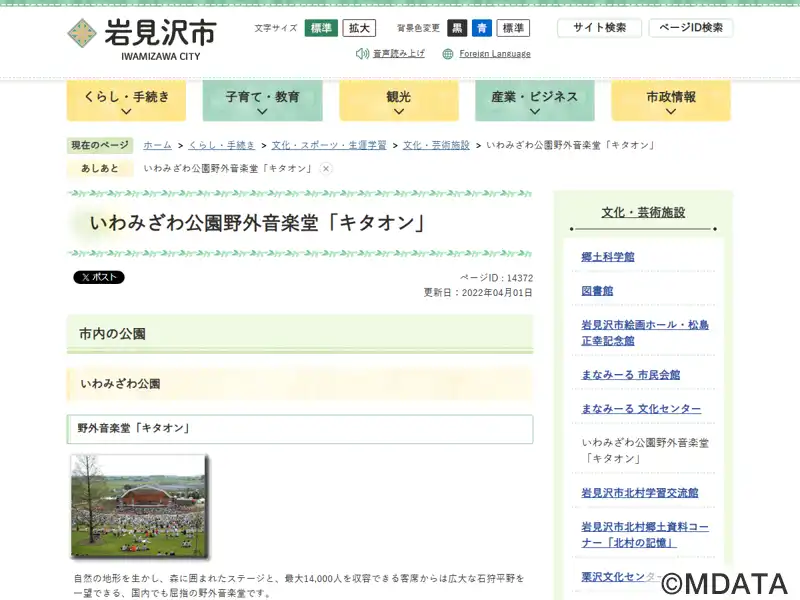Click the ページID検索 button
This screenshot has height=600, width=800.
tap(690, 28)
